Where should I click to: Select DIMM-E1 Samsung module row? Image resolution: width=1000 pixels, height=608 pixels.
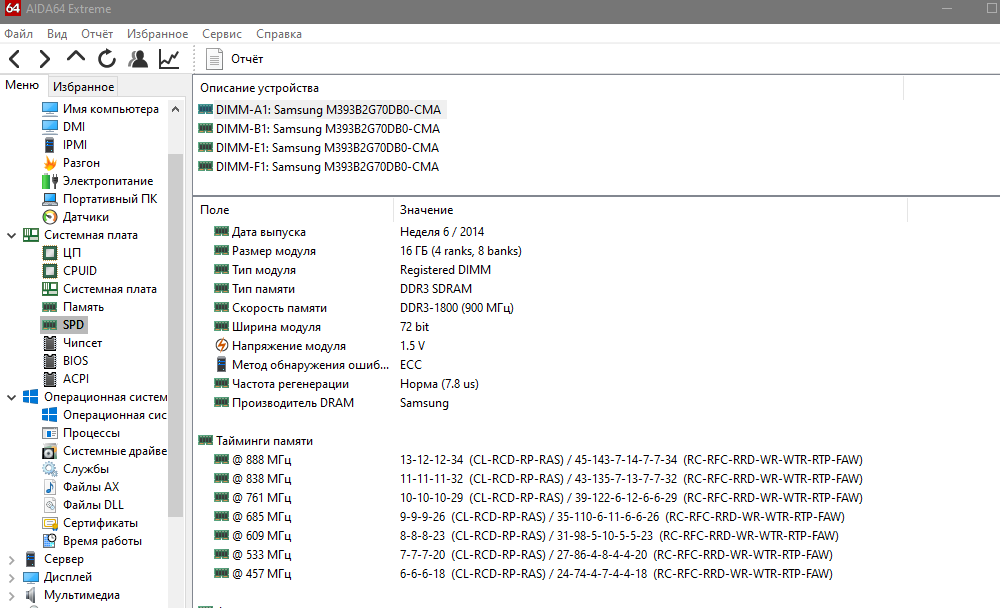tap(318, 148)
